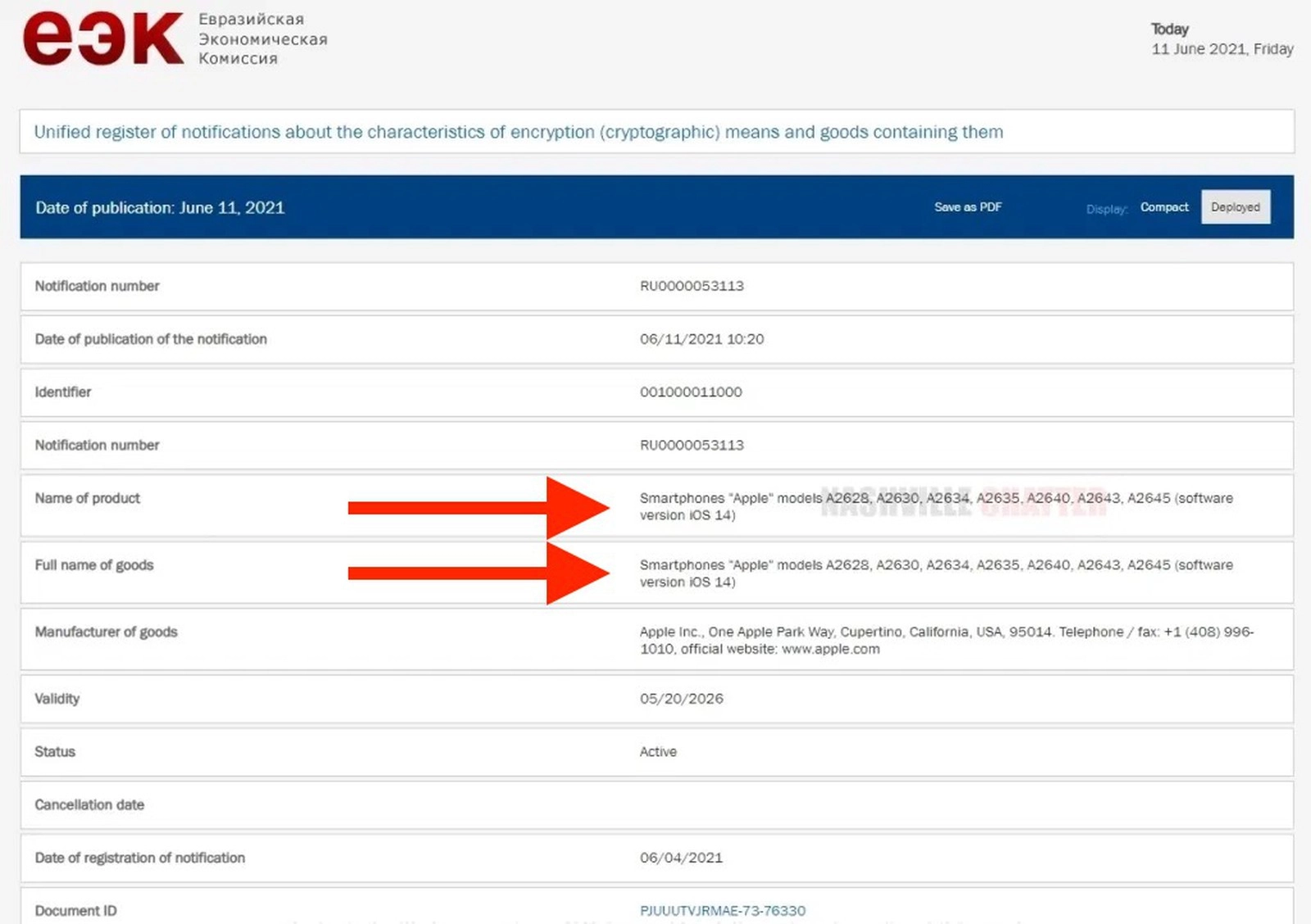
Task: Click the Евразийская Экономическая Комиссия organization name
Action: point(262,39)
